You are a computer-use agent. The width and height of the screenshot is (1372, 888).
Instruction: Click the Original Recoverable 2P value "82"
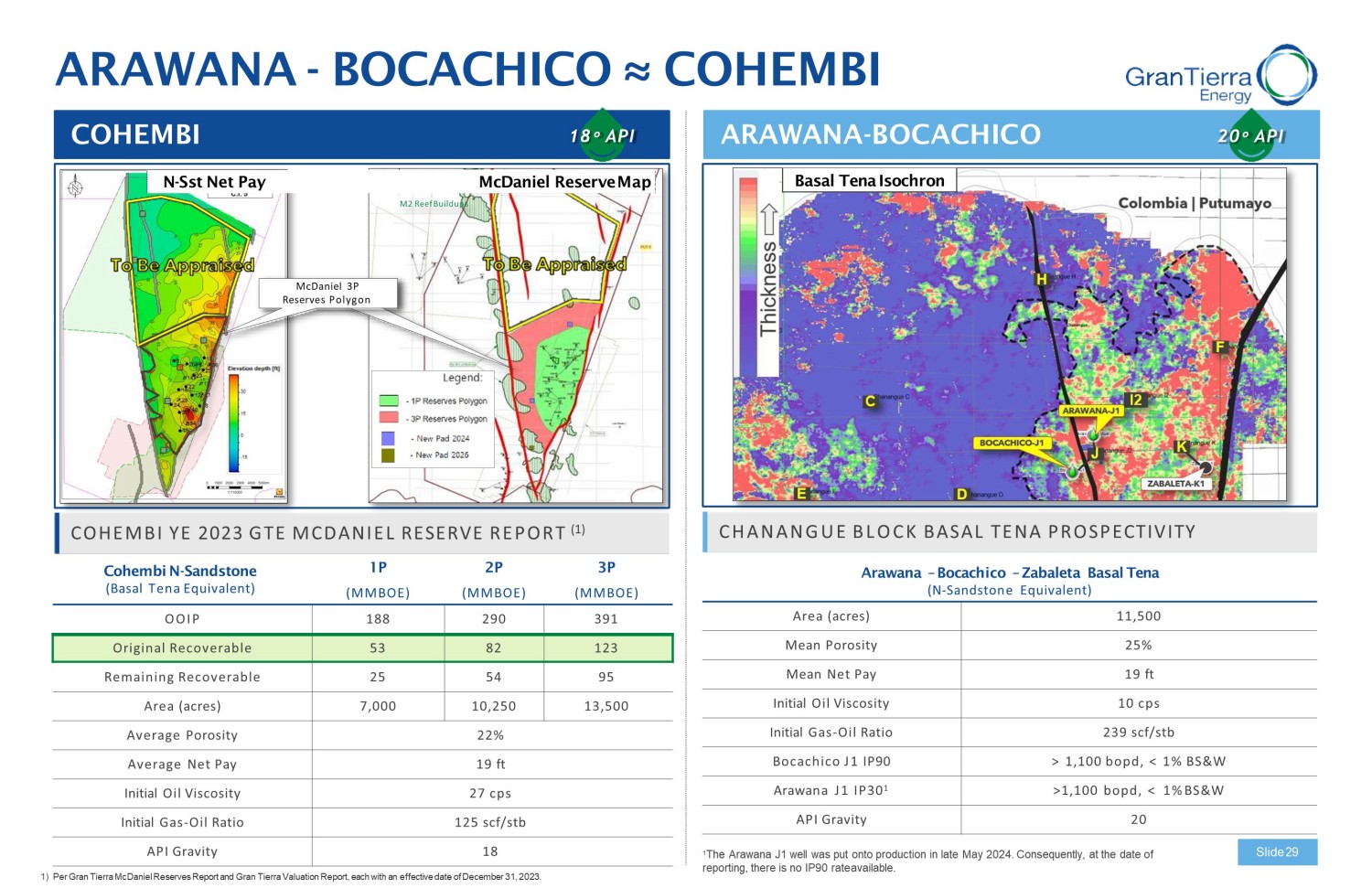[494, 647]
